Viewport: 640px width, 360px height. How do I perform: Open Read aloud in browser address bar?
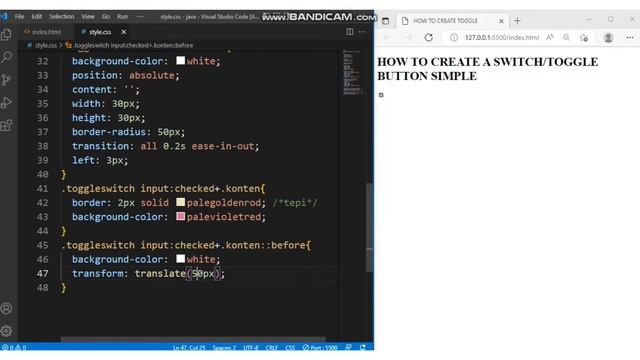(x=550, y=38)
